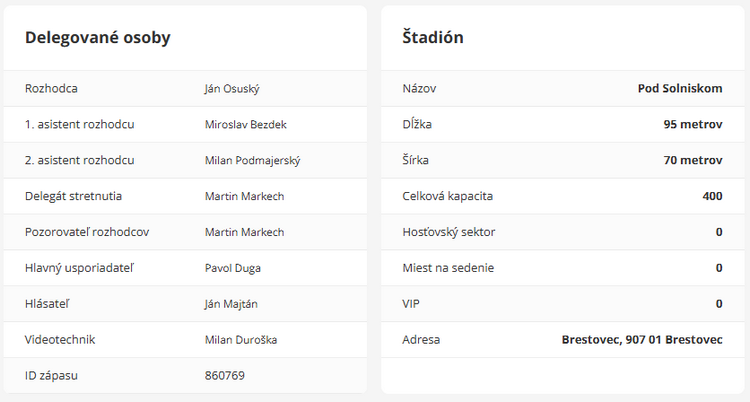Click Martin Markech in Delegát stretnutia row
Viewport: 750px width, 402px height.
pyautogui.click(x=244, y=196)
